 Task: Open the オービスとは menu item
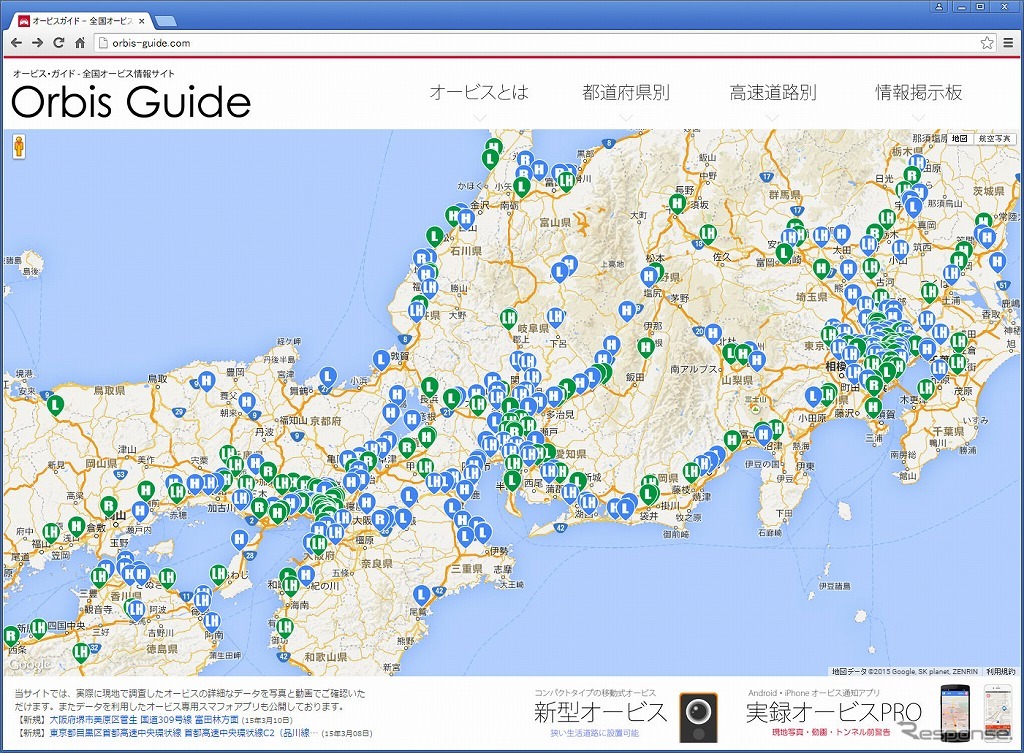478,93
